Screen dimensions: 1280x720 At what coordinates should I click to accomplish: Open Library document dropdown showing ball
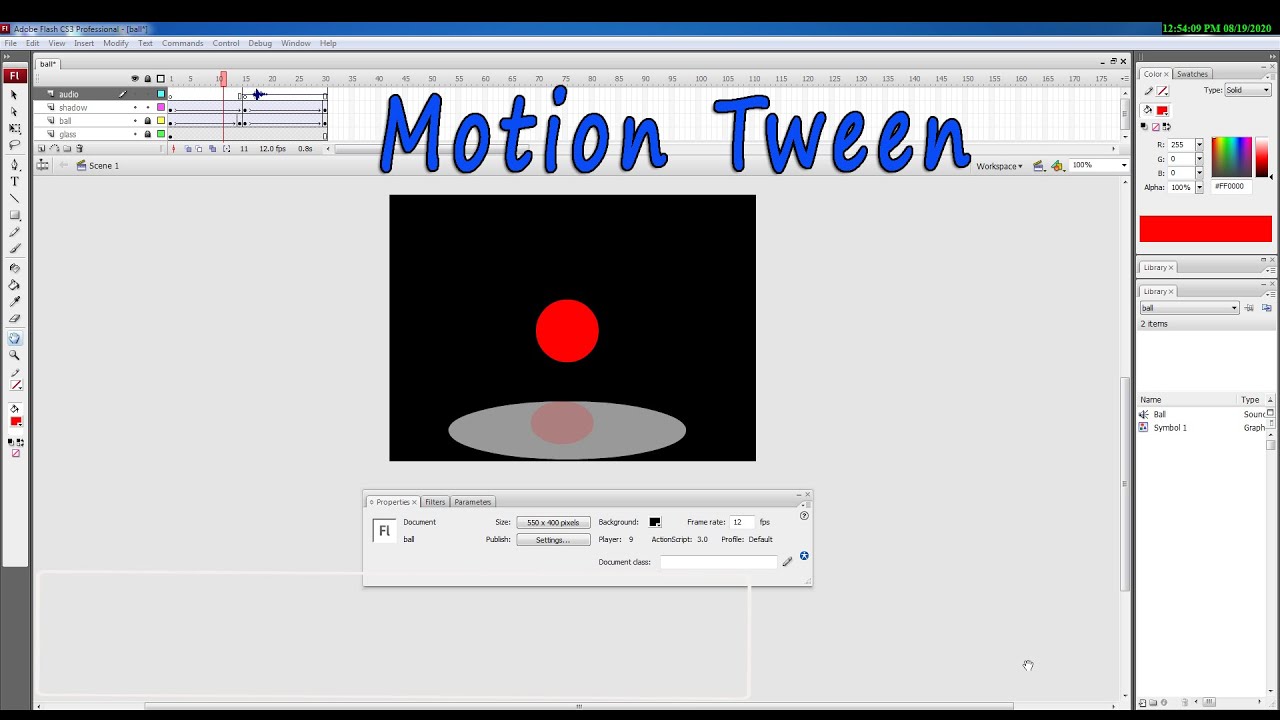(x=1189, y=308)
